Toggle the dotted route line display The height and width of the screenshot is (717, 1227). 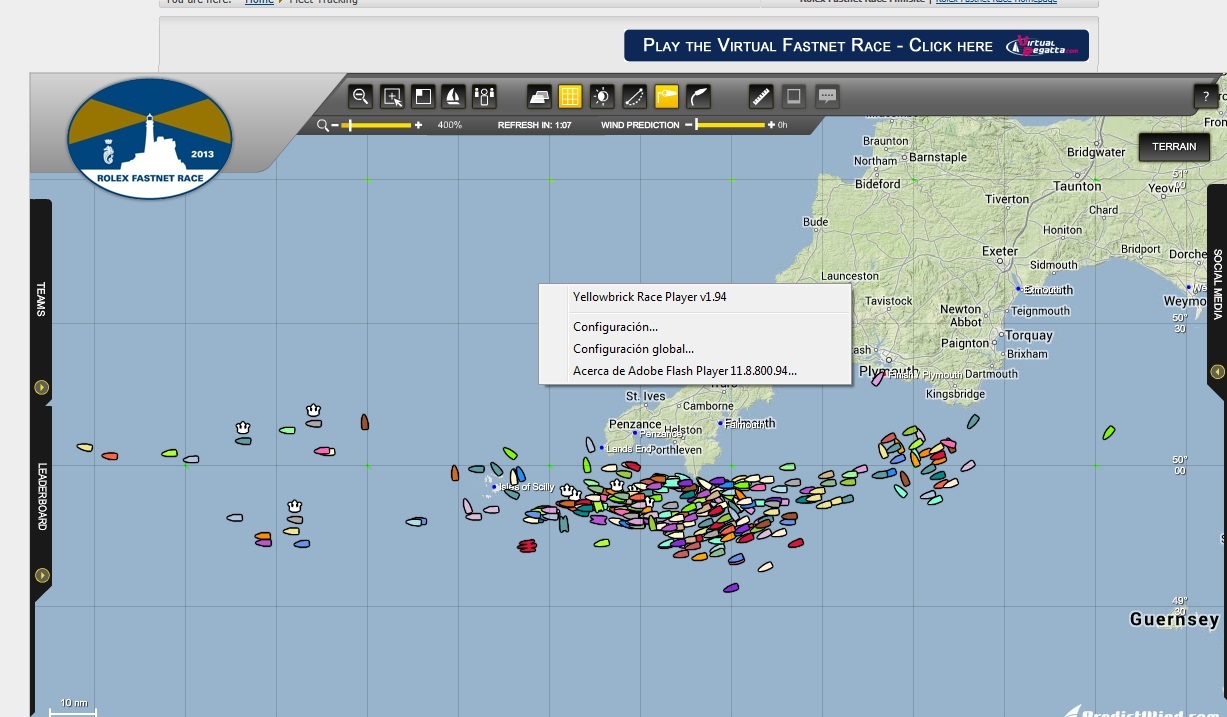tap(634, 97)
